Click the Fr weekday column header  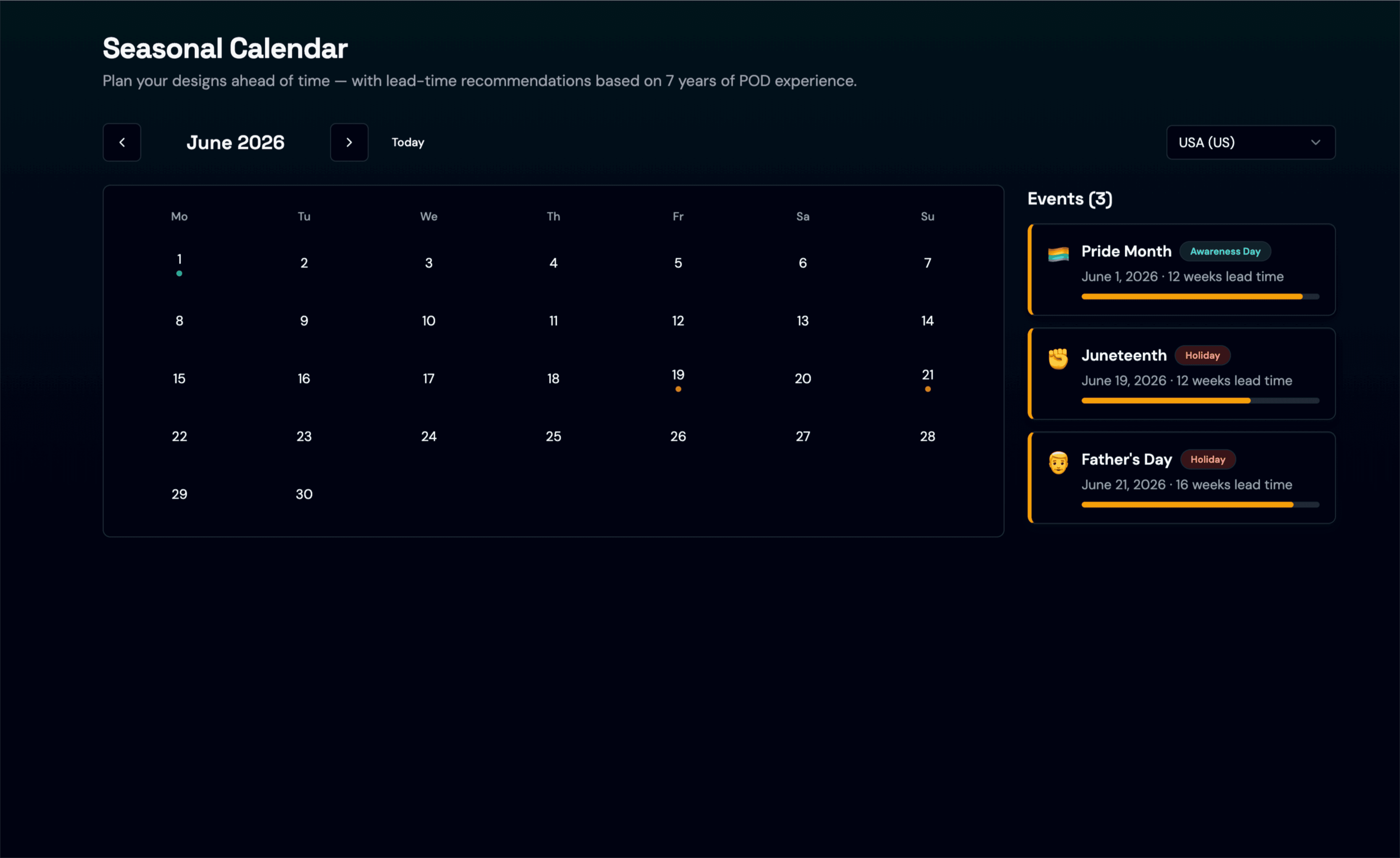point(678,217)
